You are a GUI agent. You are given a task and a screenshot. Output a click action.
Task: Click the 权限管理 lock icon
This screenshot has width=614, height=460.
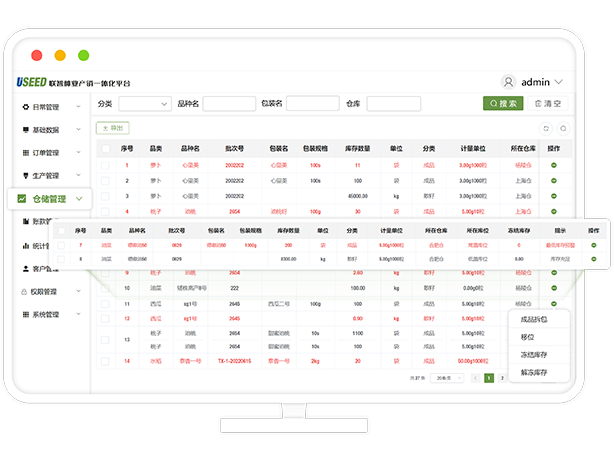(24, 291)
